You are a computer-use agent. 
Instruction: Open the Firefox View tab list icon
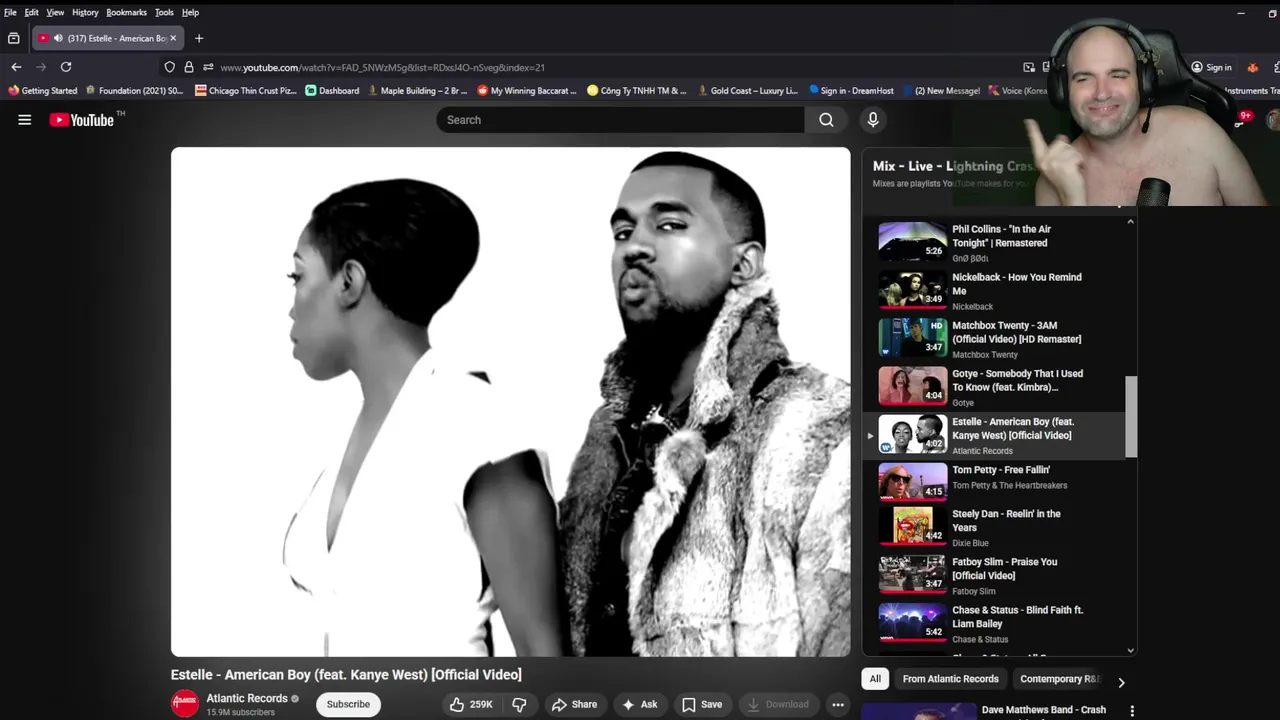click(x=14, y=38)
